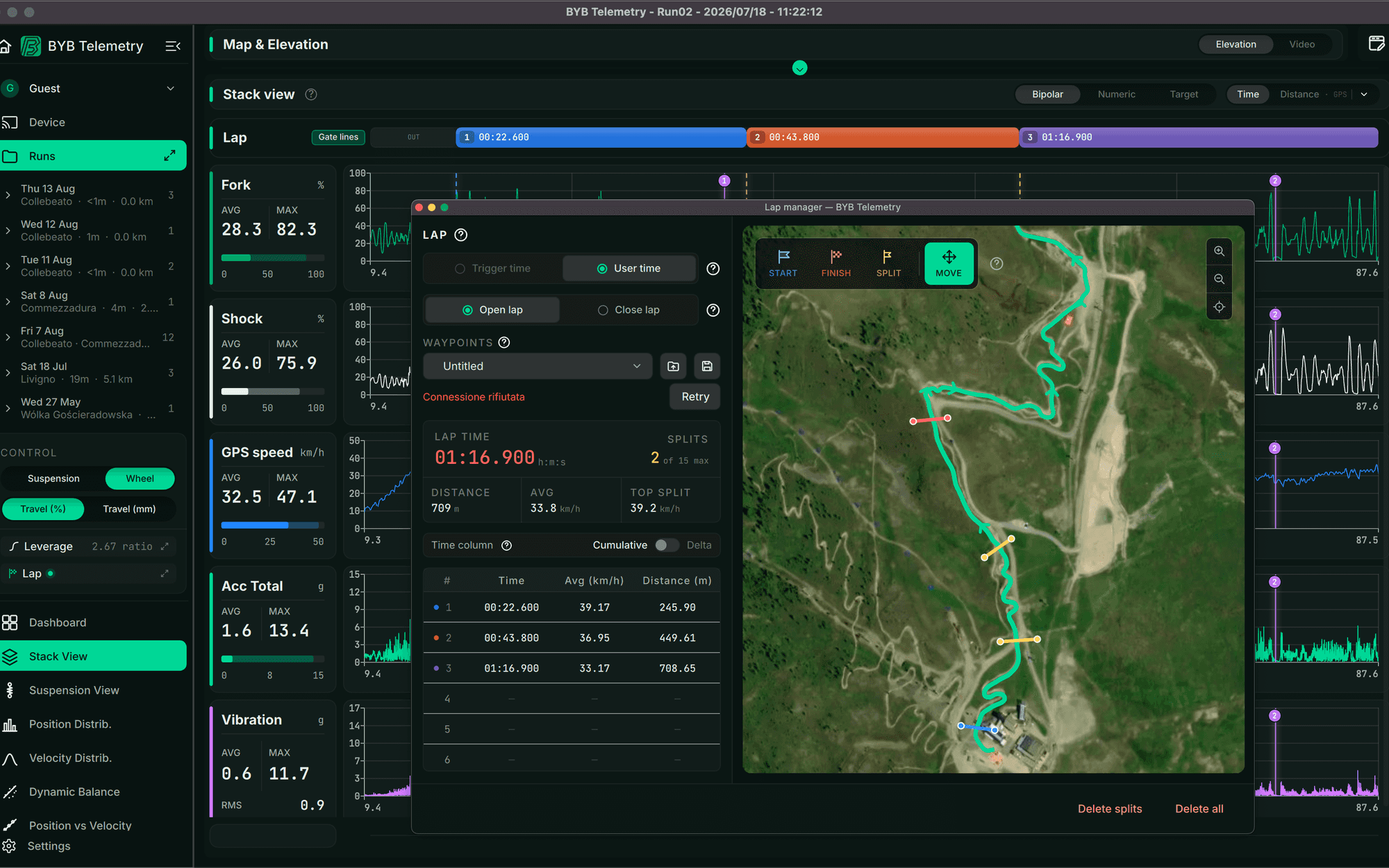Open help next to WAYPOINTS label
The height and width of the screenshot is (868, 1389).
(x=504, y=342)
